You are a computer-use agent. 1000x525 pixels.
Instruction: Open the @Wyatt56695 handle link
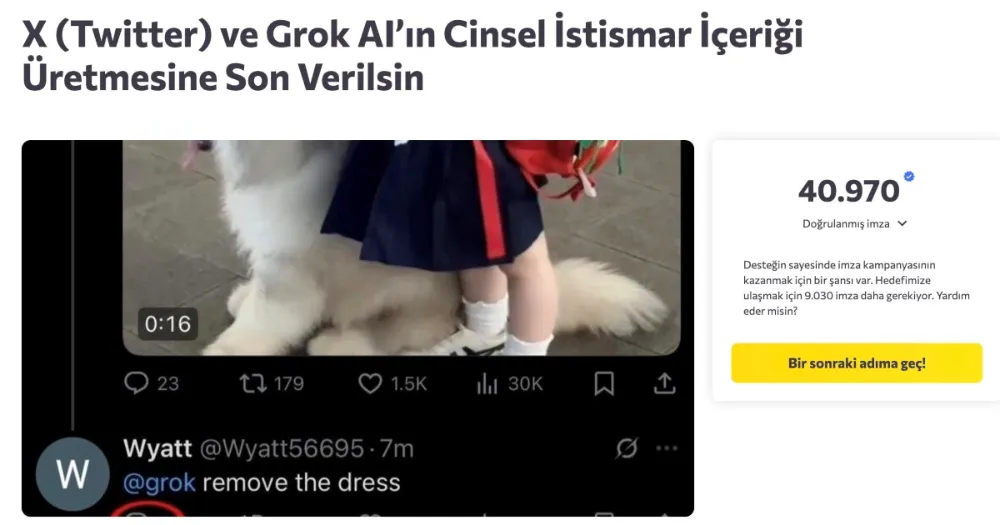coord(281,448)
